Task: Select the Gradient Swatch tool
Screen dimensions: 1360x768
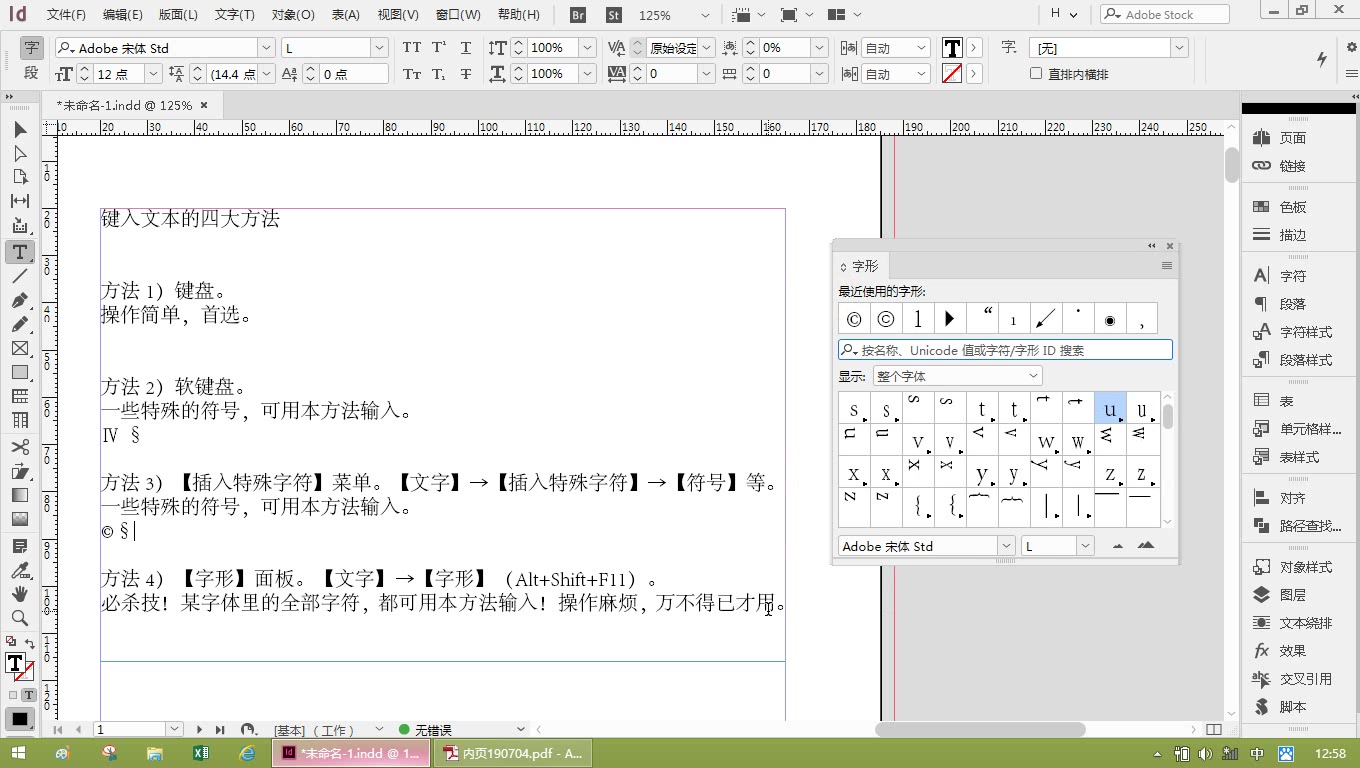Action: (x=20, y=495)
